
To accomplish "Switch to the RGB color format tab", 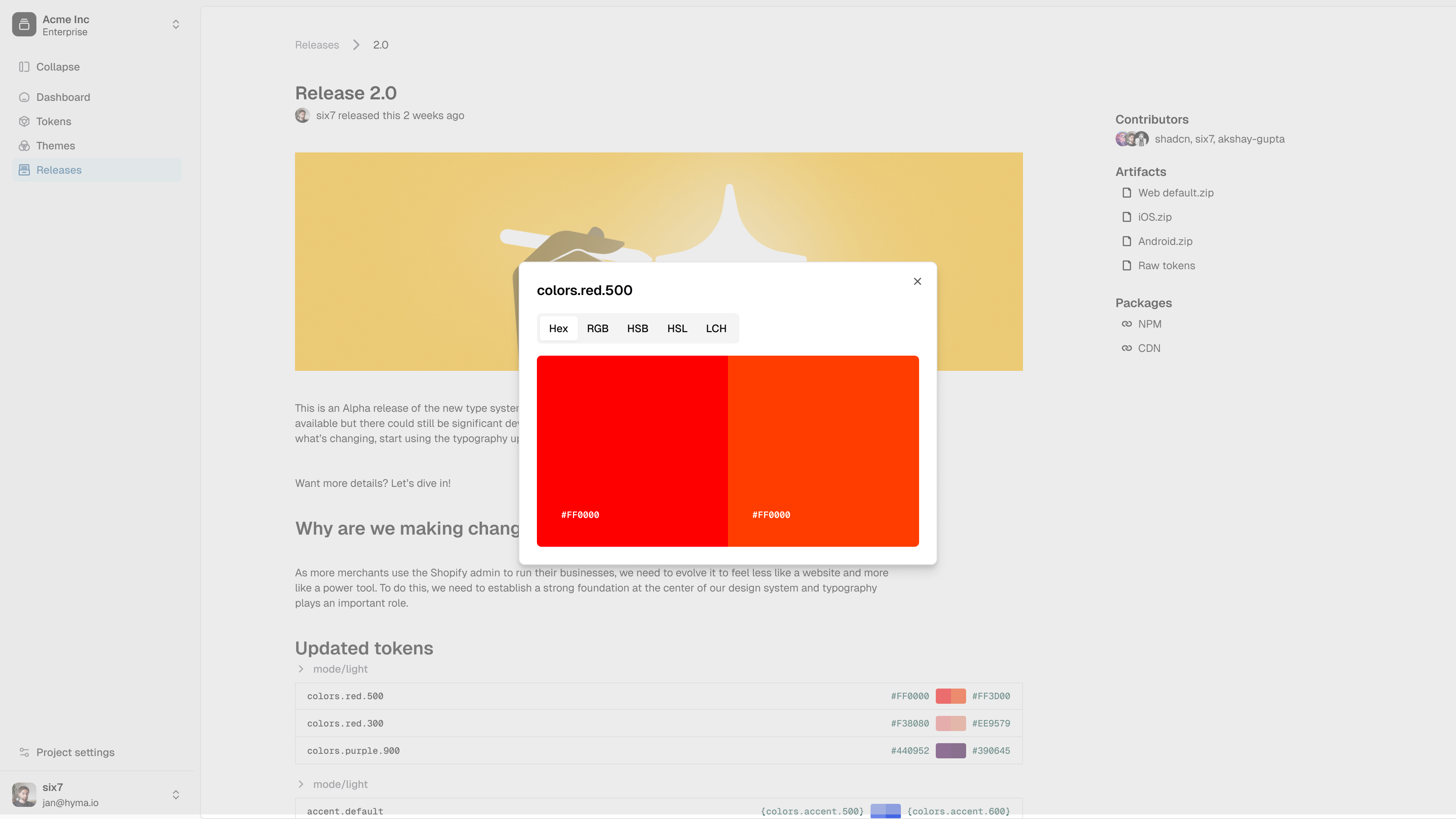I will click(x=598, y=328).
